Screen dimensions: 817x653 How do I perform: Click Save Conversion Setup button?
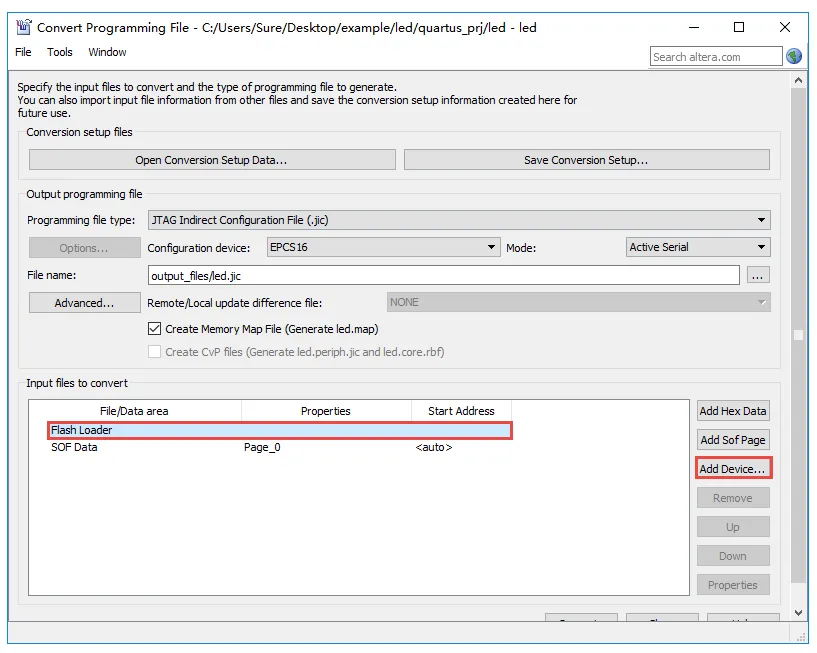coord(586,159)
